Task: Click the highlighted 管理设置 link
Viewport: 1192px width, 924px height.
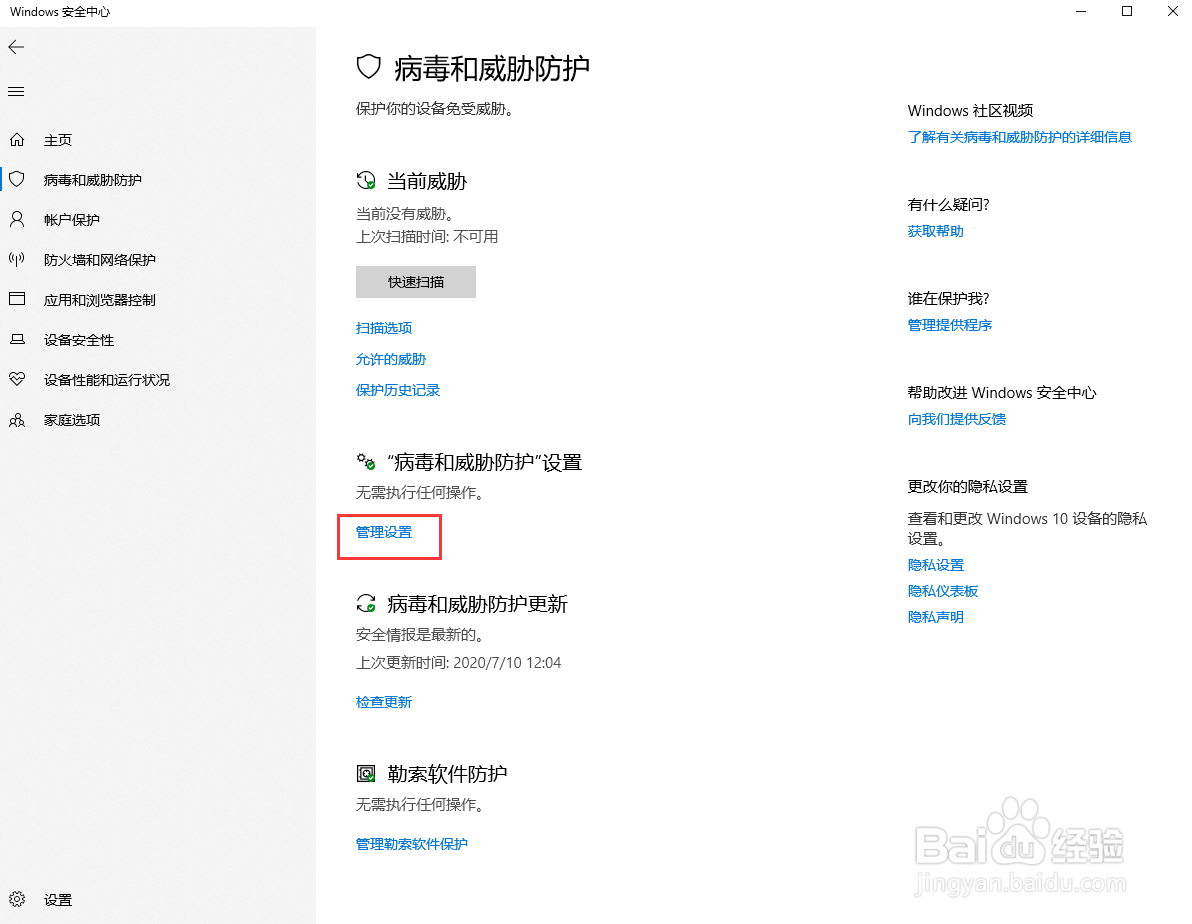Action: point(382,532)
